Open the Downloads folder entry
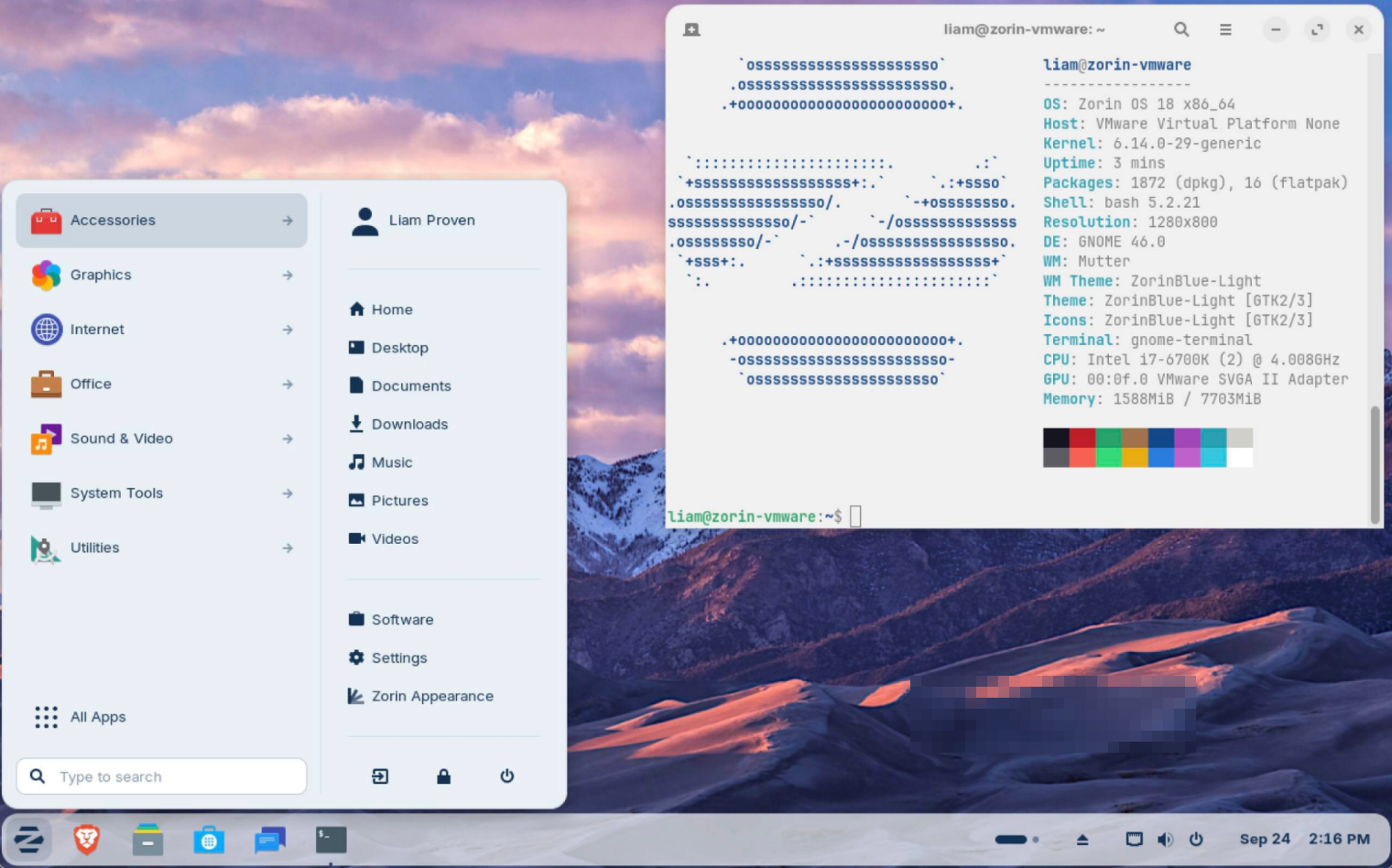 pyautogui.click(x=408, y=424)
